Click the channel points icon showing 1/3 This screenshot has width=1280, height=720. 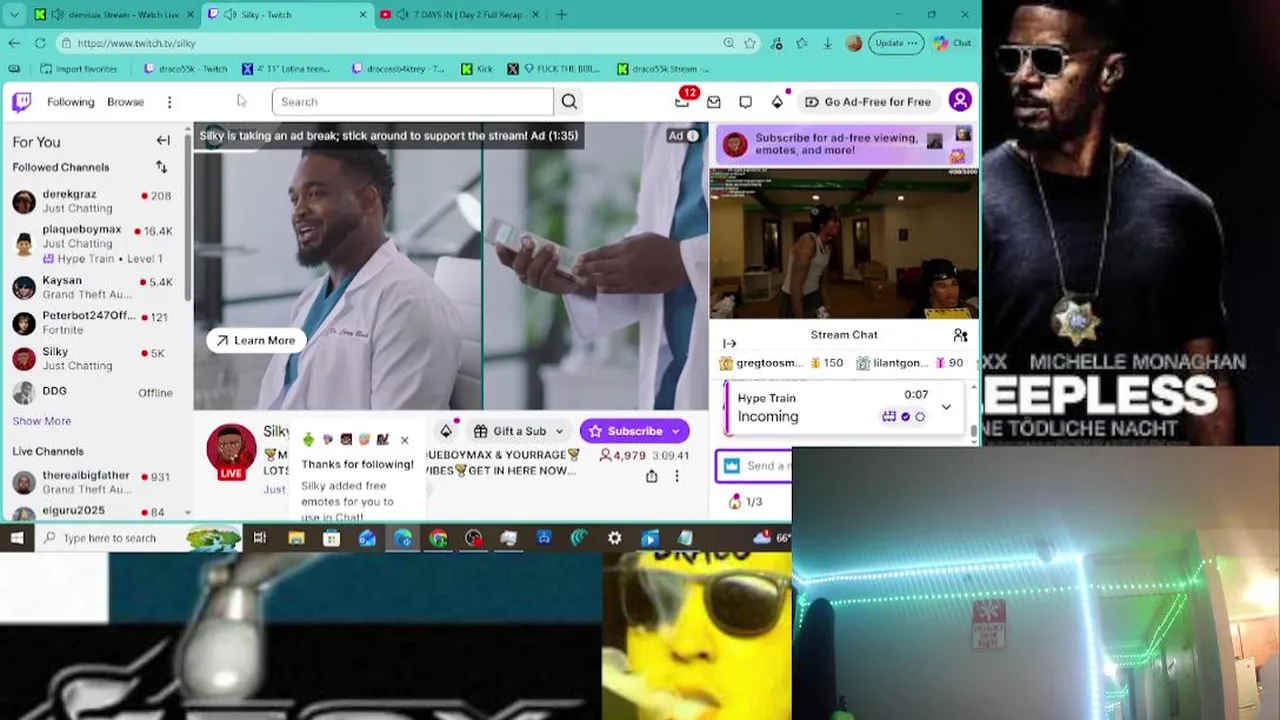(745, 502)
